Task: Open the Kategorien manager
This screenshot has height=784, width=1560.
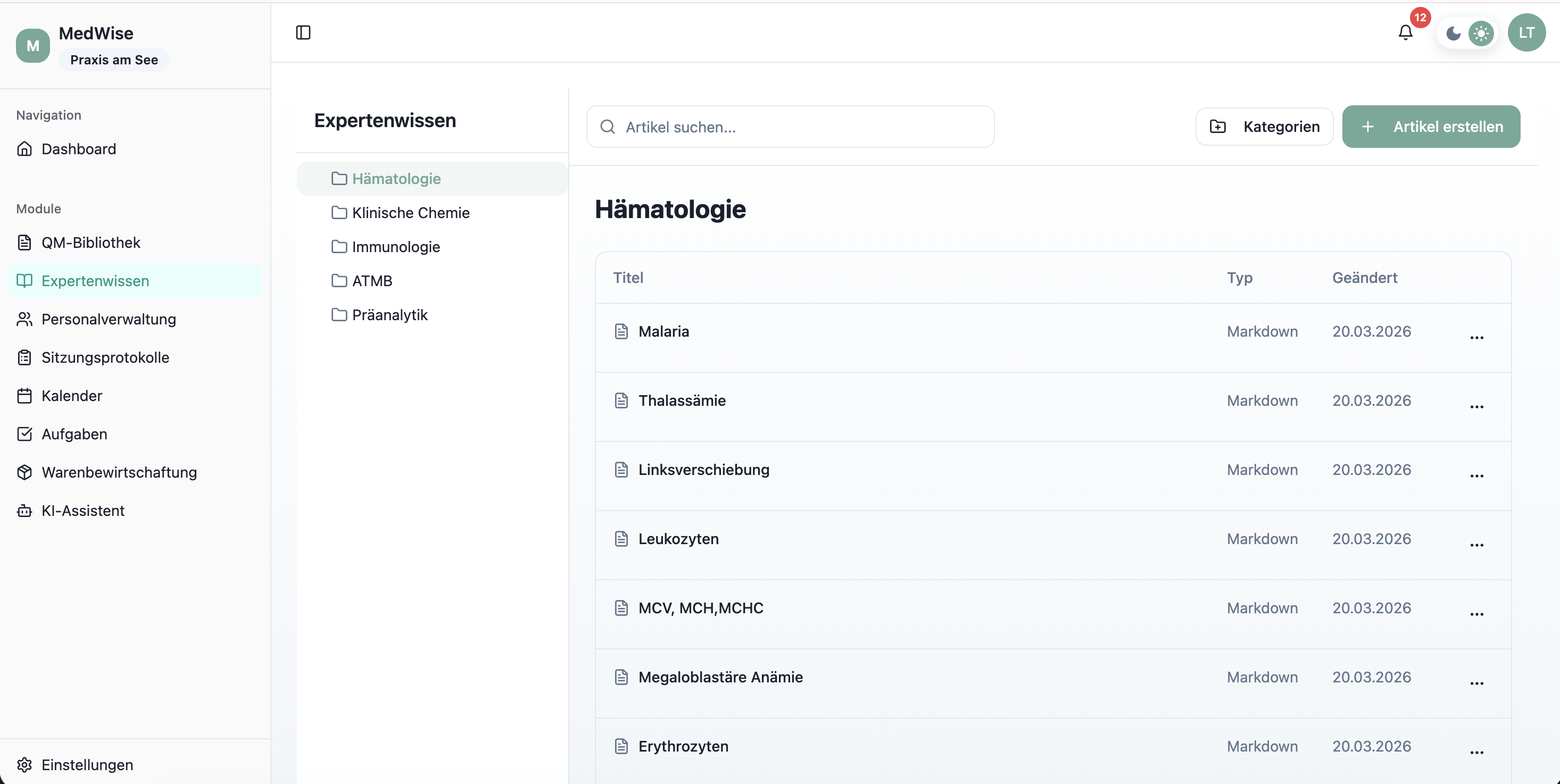Action: (x=1265, y=127)
